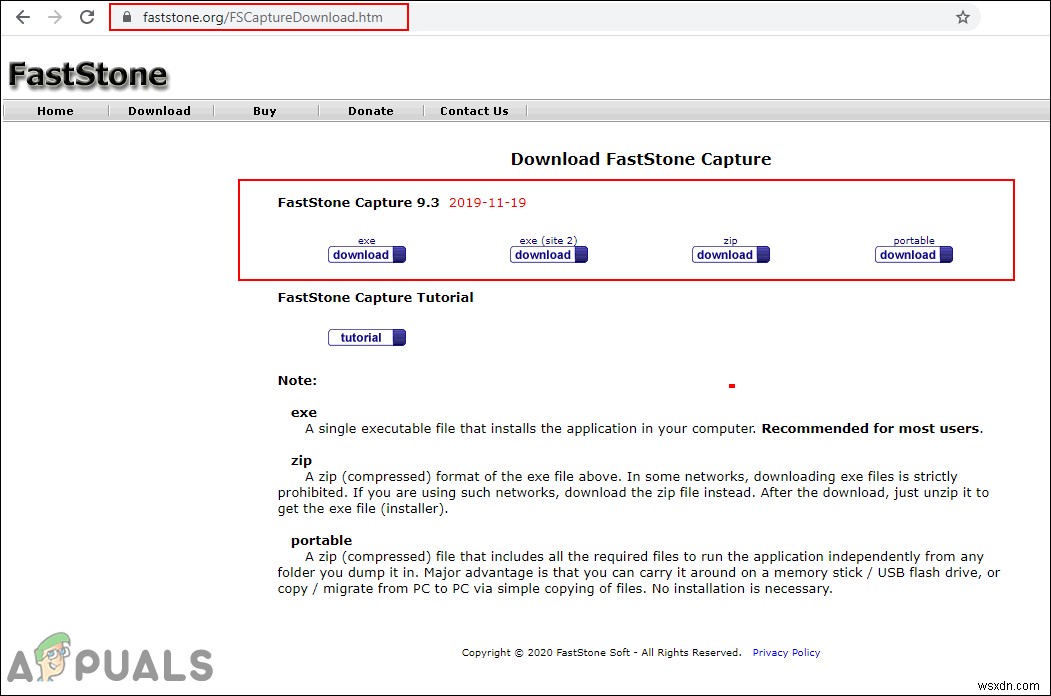Open the Contact Us menu item
This screenshot has width=1051, height=696.
coord(474,111)
